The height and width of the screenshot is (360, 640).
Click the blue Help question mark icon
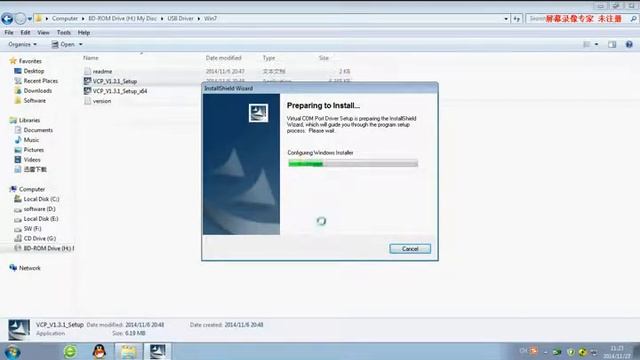[x=629, y=44]
